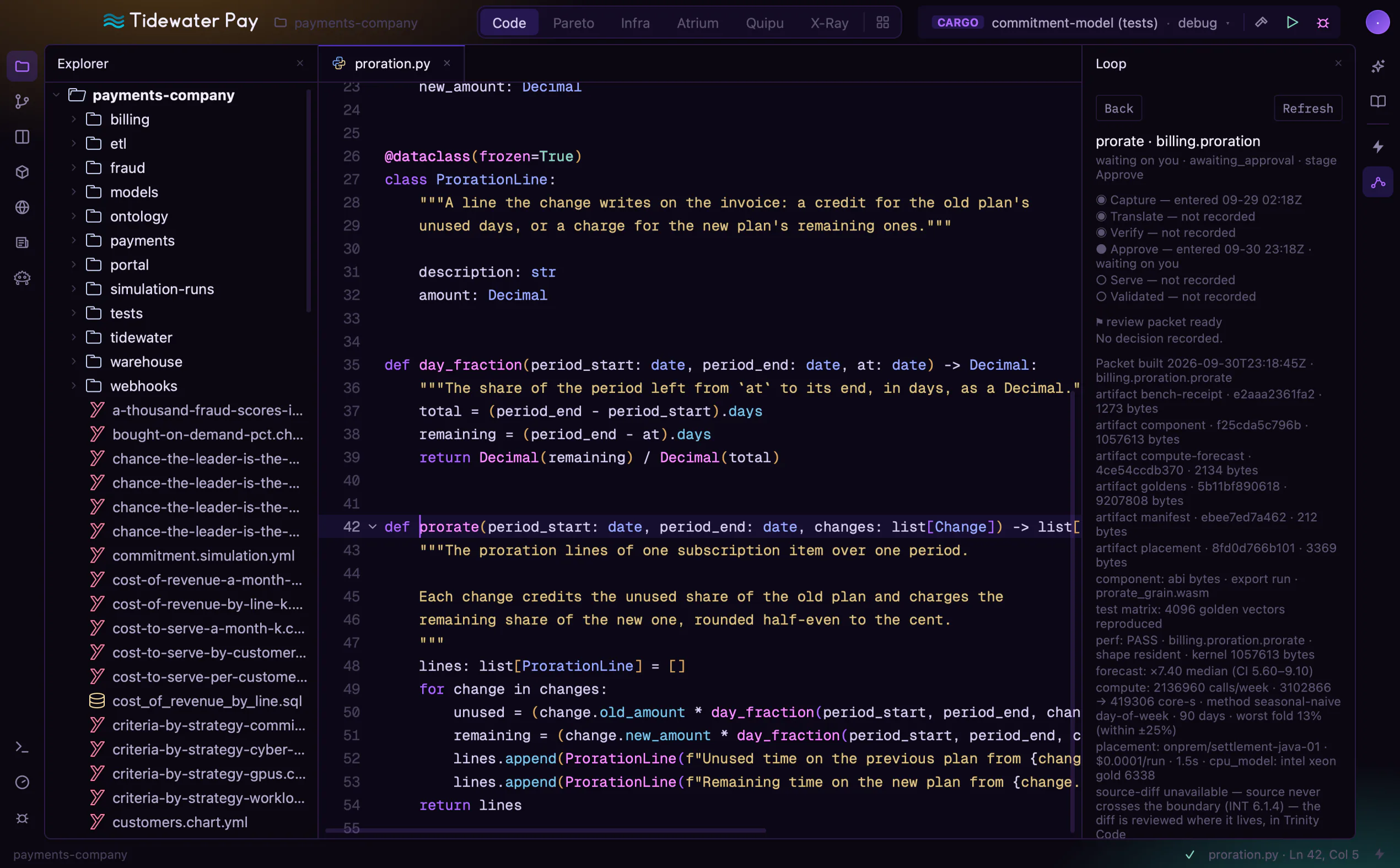
Task: Fold the prorate function at line 42
Action: 372,527
